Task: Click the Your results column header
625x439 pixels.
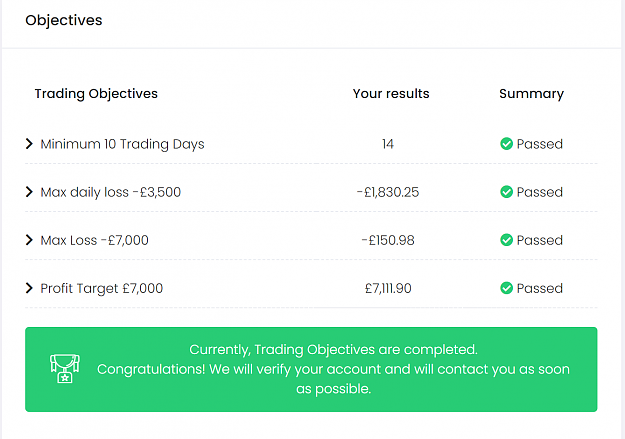Action: 391,94
